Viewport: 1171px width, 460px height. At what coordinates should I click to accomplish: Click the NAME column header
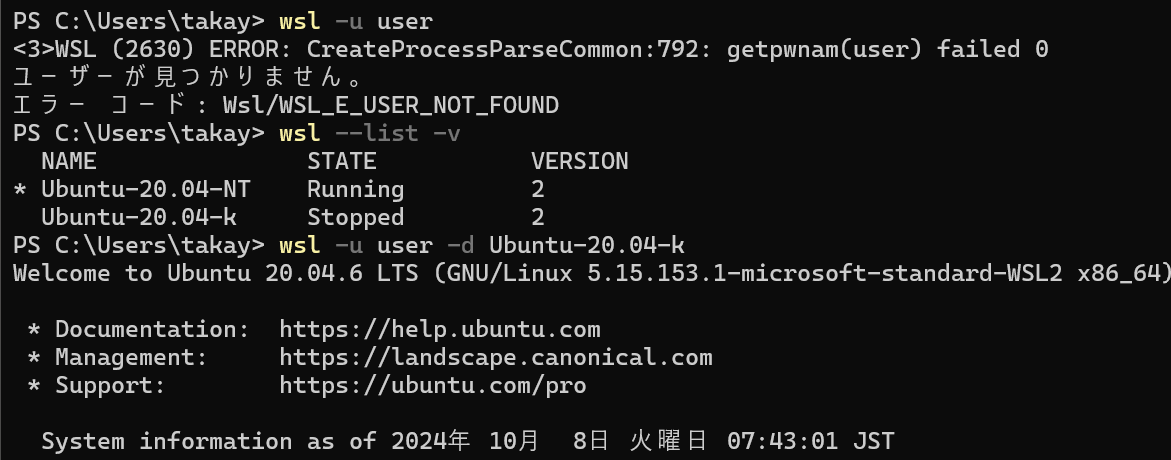[x=69, y=161]
